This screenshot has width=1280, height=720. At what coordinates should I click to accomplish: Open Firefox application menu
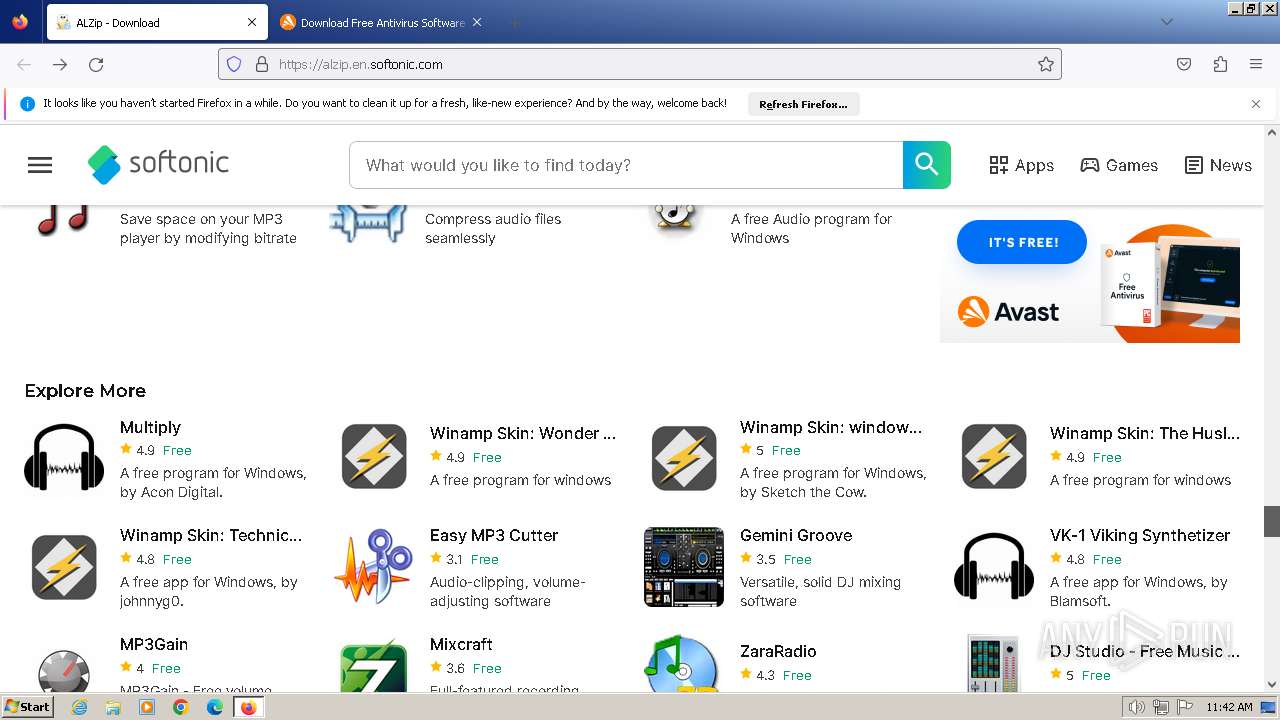(1256, 64)
